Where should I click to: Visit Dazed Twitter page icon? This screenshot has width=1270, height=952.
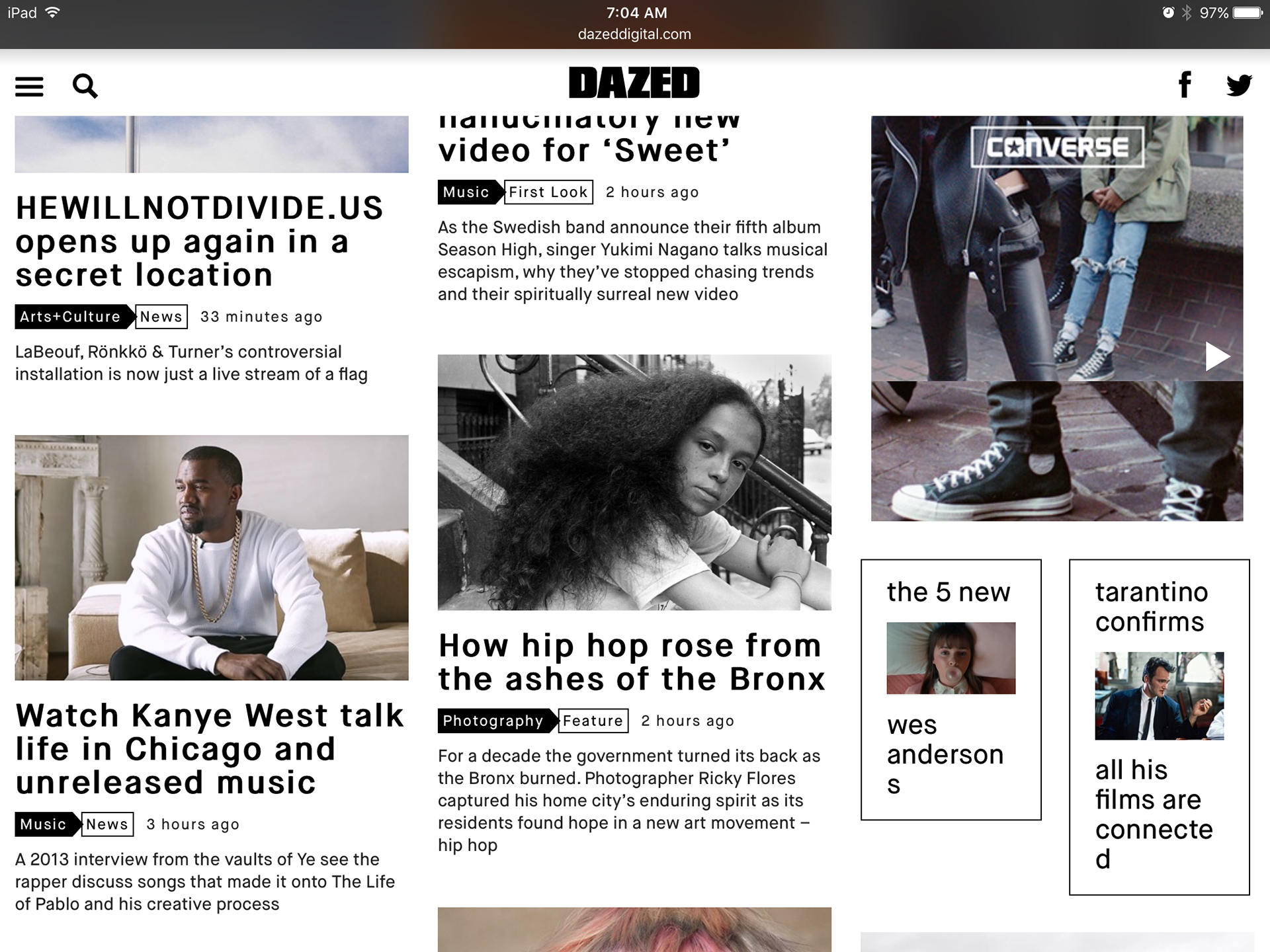[x=1239, y=85]
